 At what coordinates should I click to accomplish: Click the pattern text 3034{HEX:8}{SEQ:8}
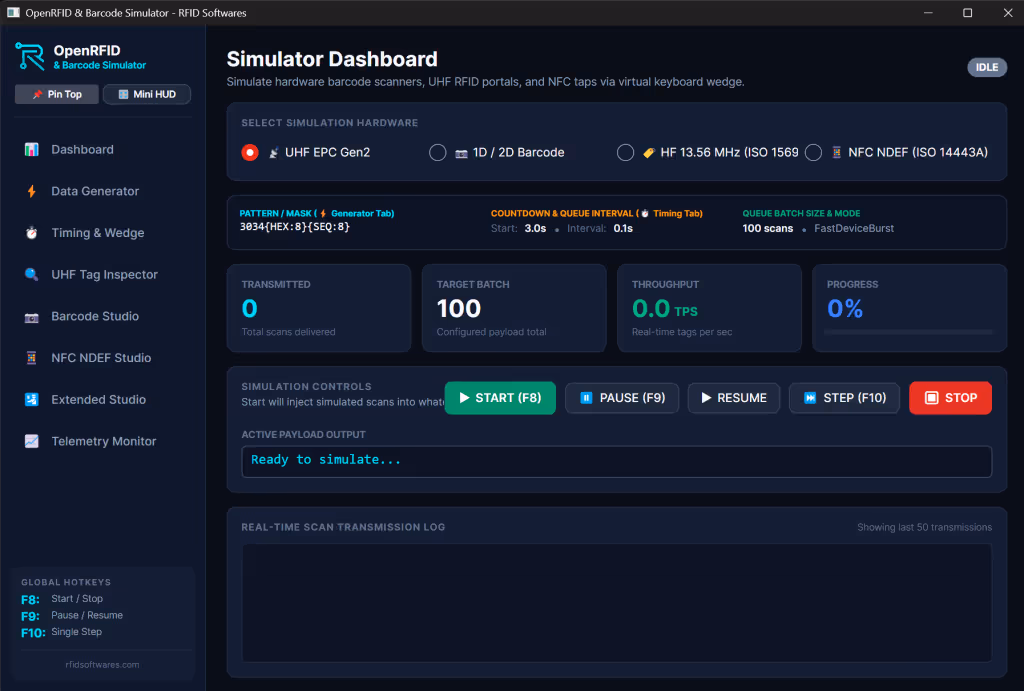295,227
